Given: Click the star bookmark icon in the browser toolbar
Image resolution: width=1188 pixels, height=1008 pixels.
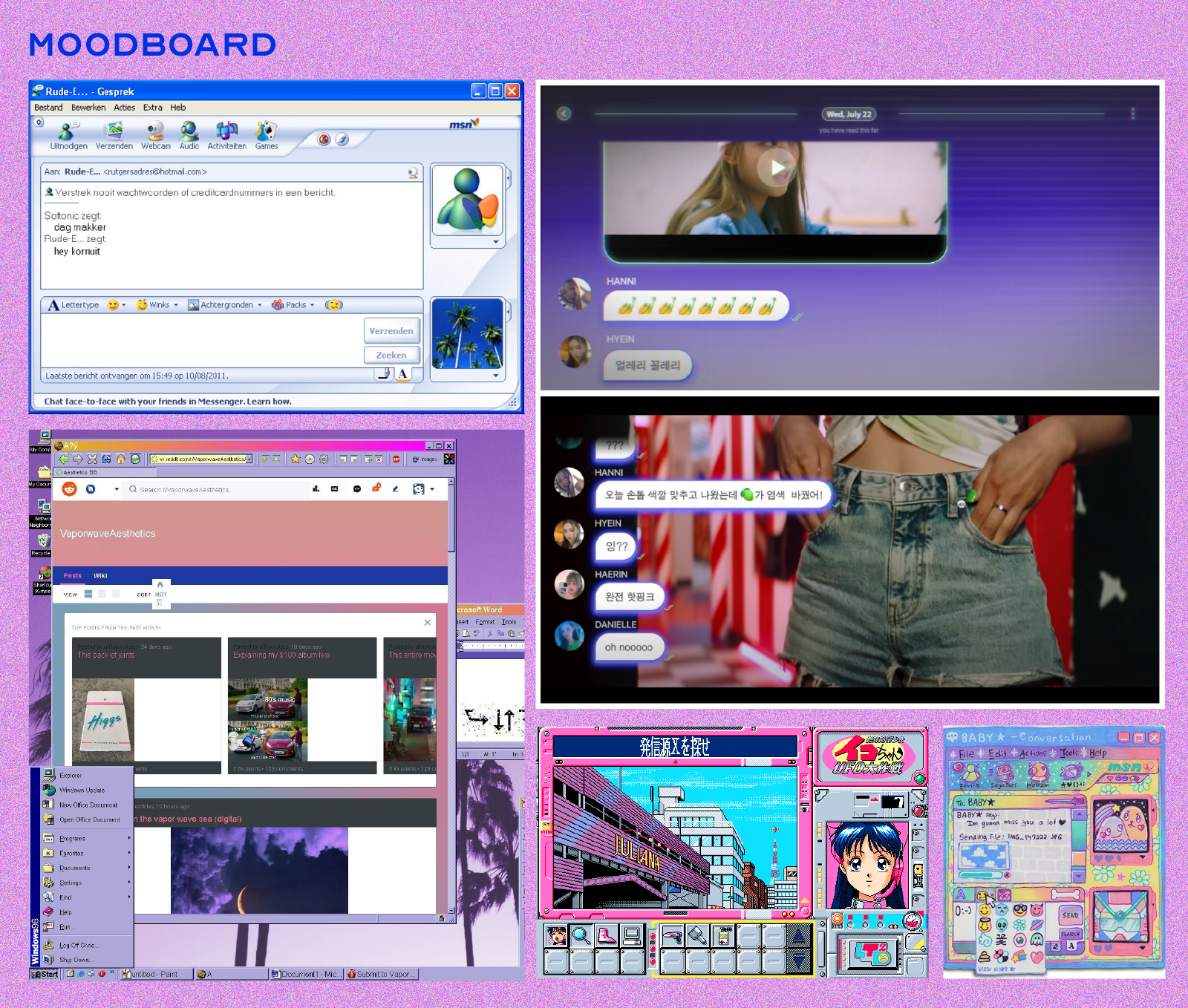Looking at the screenshot, I should (x=296, y=459).
